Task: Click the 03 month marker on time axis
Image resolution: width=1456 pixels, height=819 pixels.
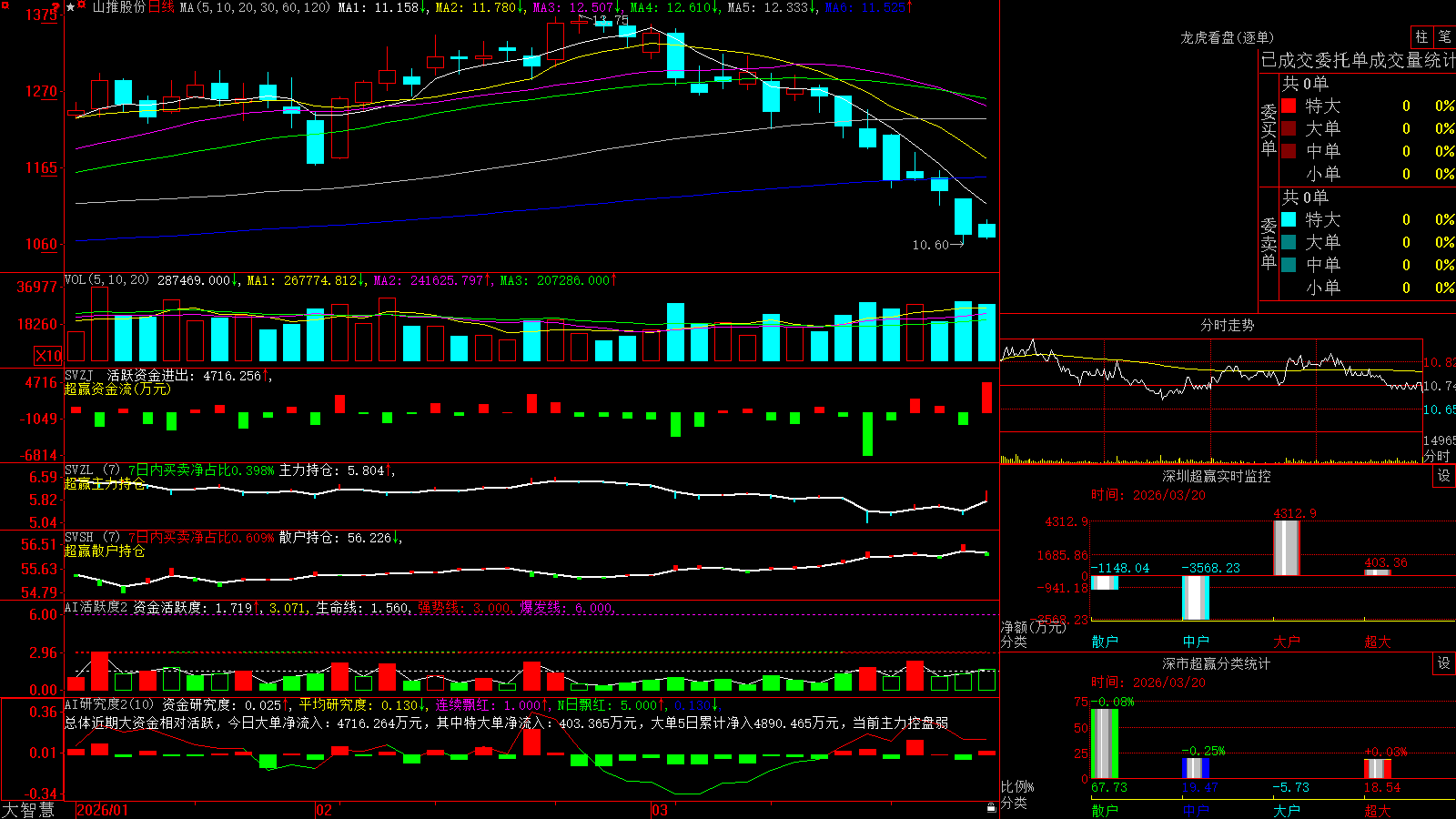Action: click(660, 810)
